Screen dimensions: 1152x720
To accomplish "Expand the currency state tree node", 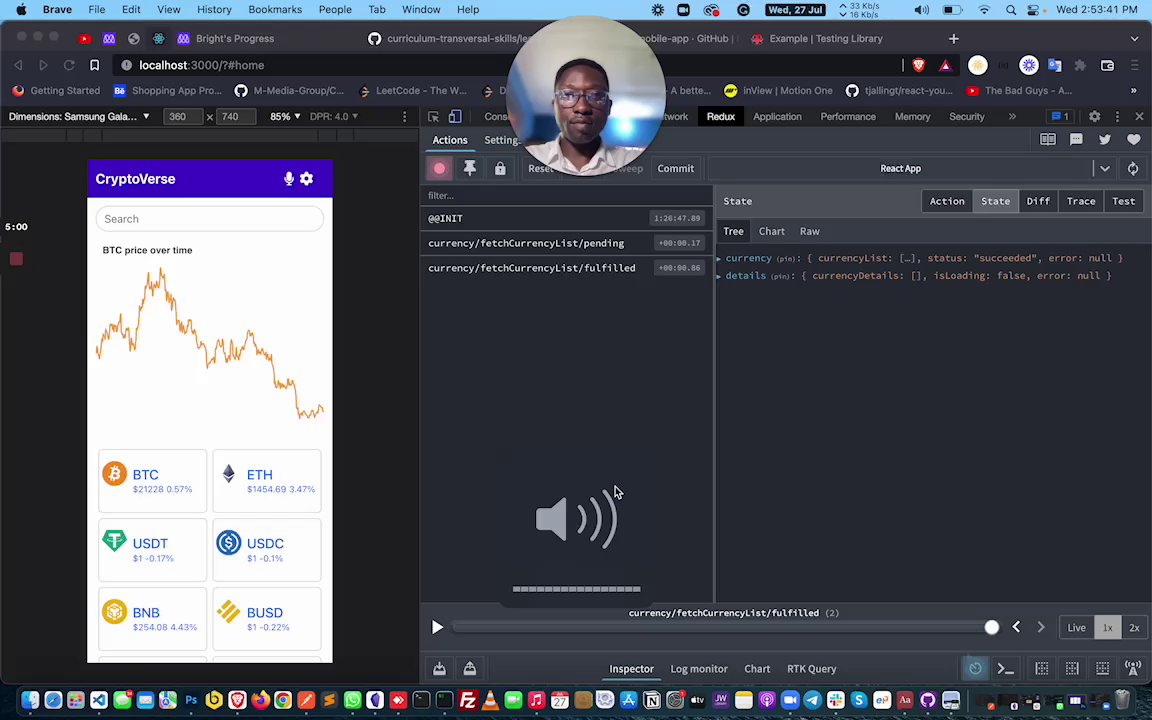I will pyautogui.click(x=719, y=259).
